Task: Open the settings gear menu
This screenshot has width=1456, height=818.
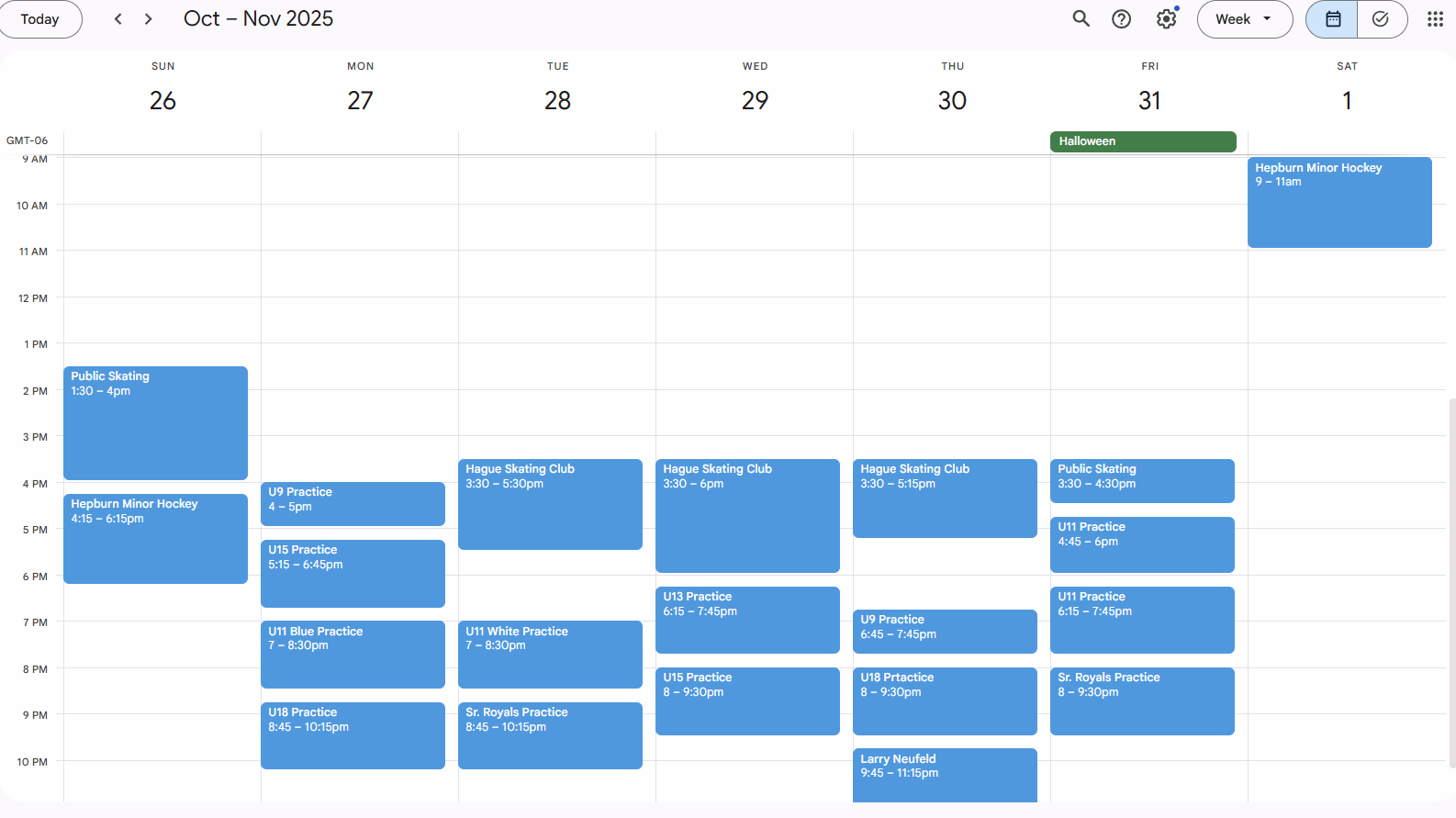Action: [1166, 18]
